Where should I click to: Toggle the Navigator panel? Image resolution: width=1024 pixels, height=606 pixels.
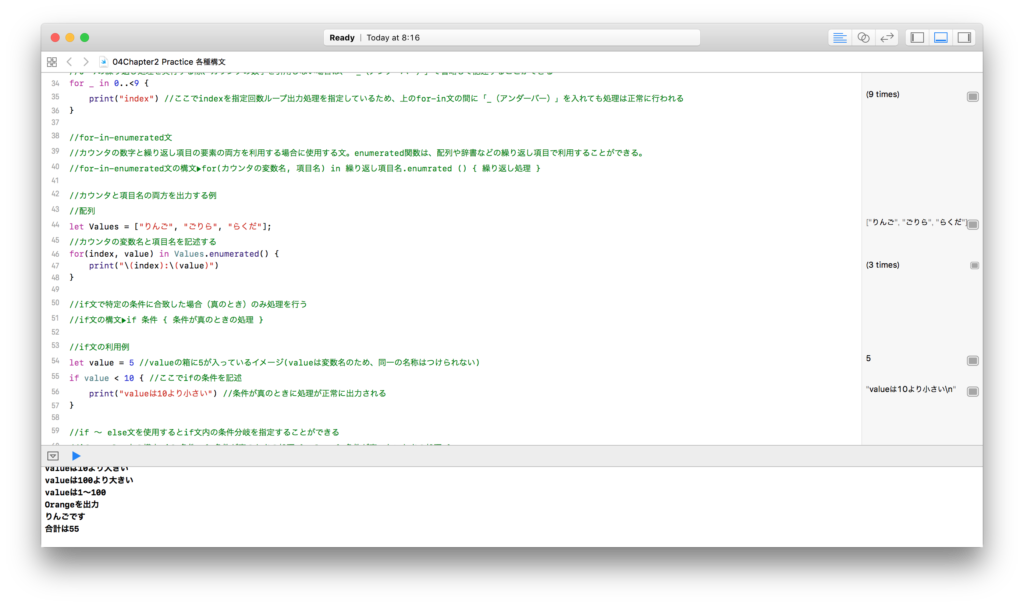pos(917,37)
